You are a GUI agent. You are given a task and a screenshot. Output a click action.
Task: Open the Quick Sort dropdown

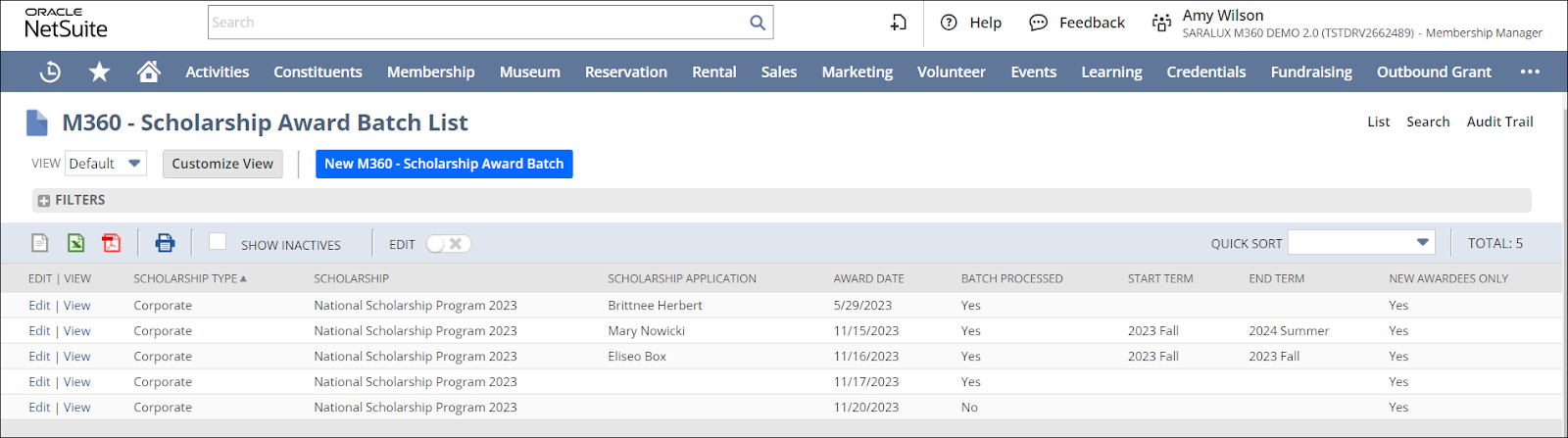pyautogui.click(x=1360, y=243)
